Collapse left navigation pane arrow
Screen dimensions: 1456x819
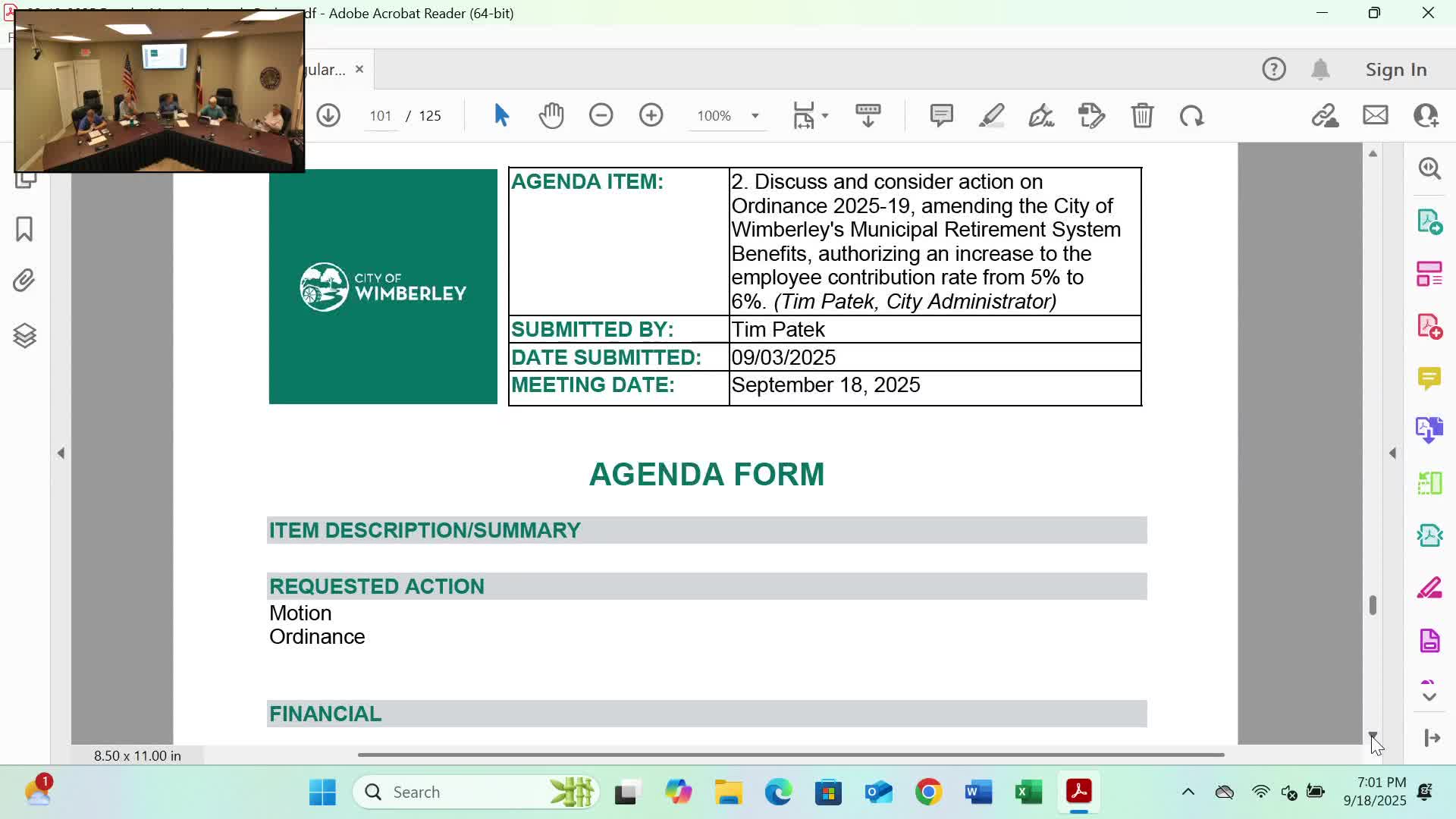[x=61, y=453]
